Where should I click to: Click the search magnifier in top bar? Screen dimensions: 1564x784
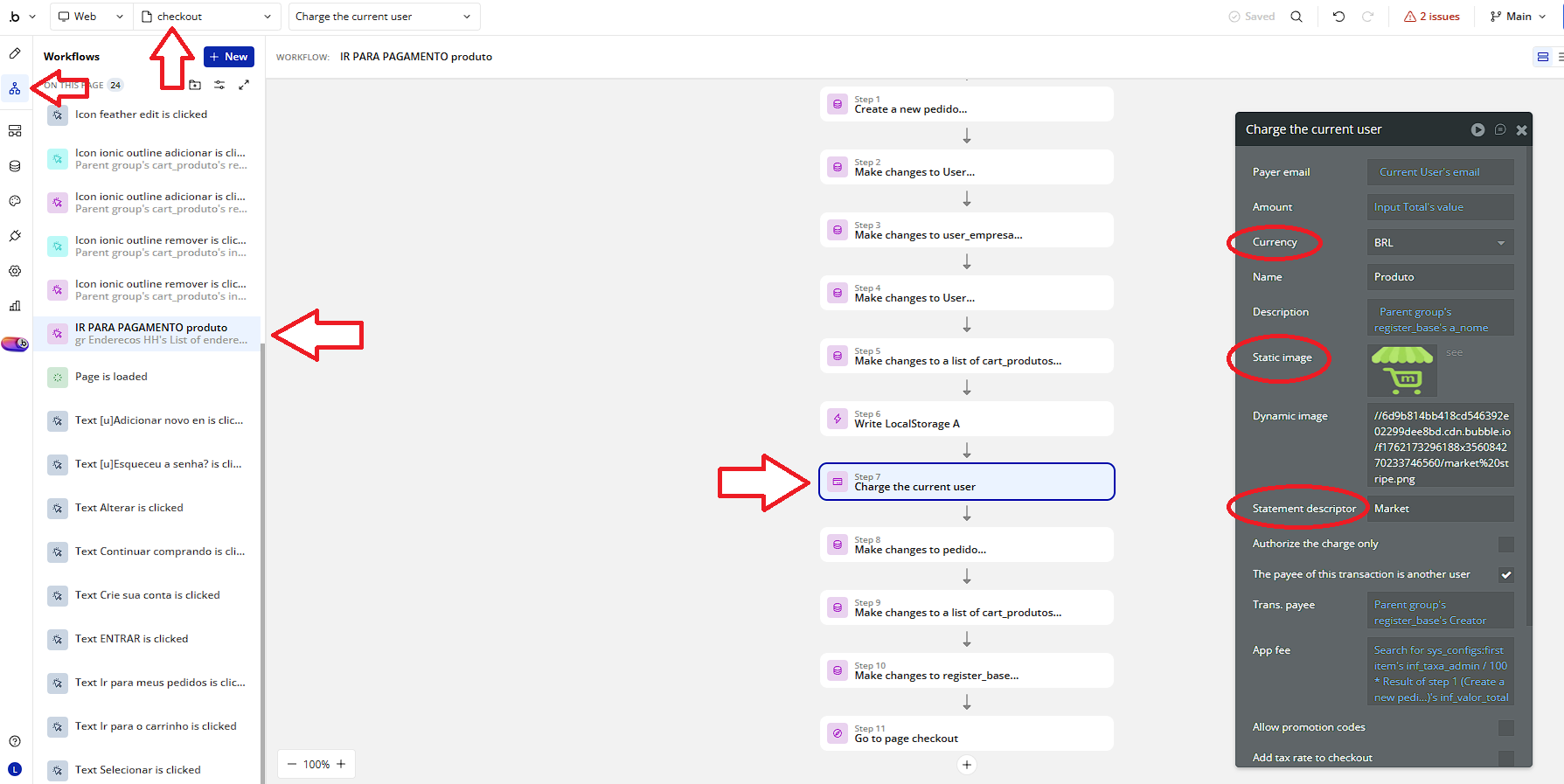(x=1296, y=17)
